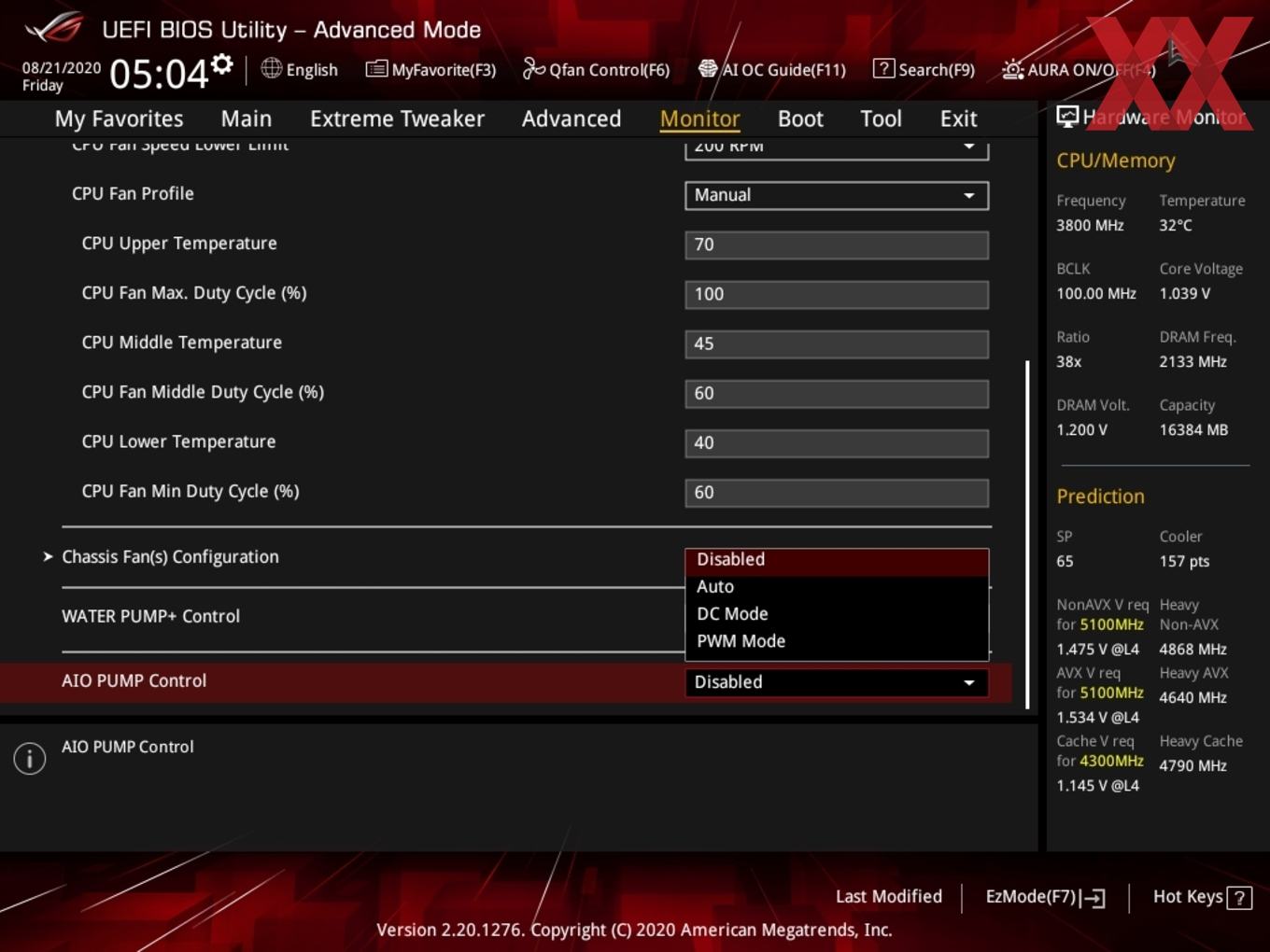Click 157 pts cooler value

(x=1184, y=562)
